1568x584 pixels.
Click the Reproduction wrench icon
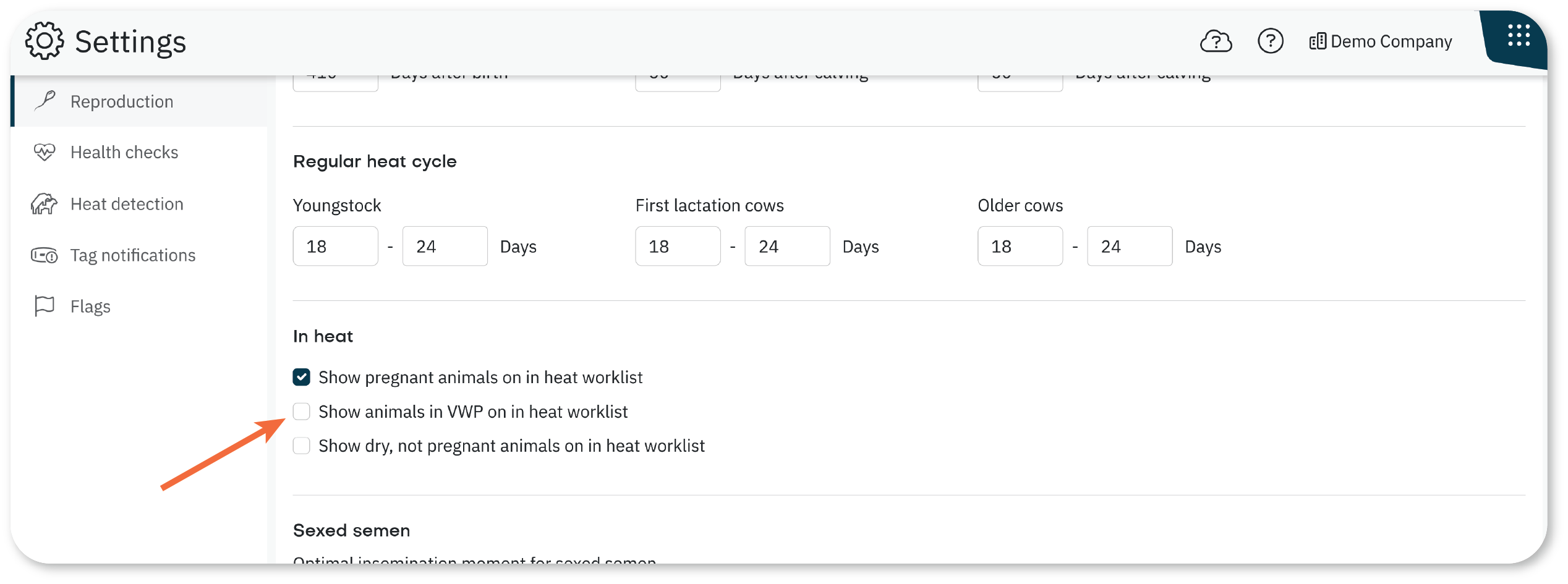pos(45,101)
